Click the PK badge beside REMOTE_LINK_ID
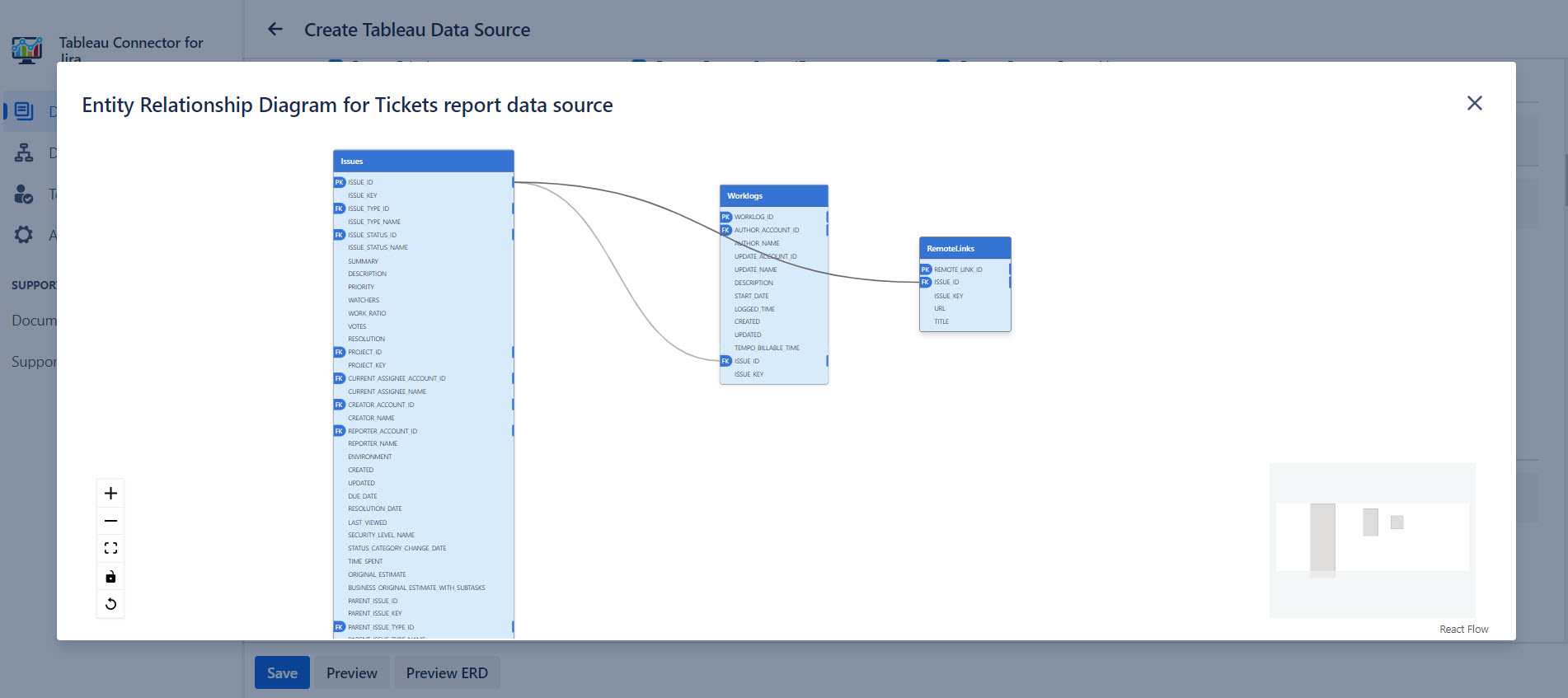This screenshot has height=698, width=1568. coord(926,269)
